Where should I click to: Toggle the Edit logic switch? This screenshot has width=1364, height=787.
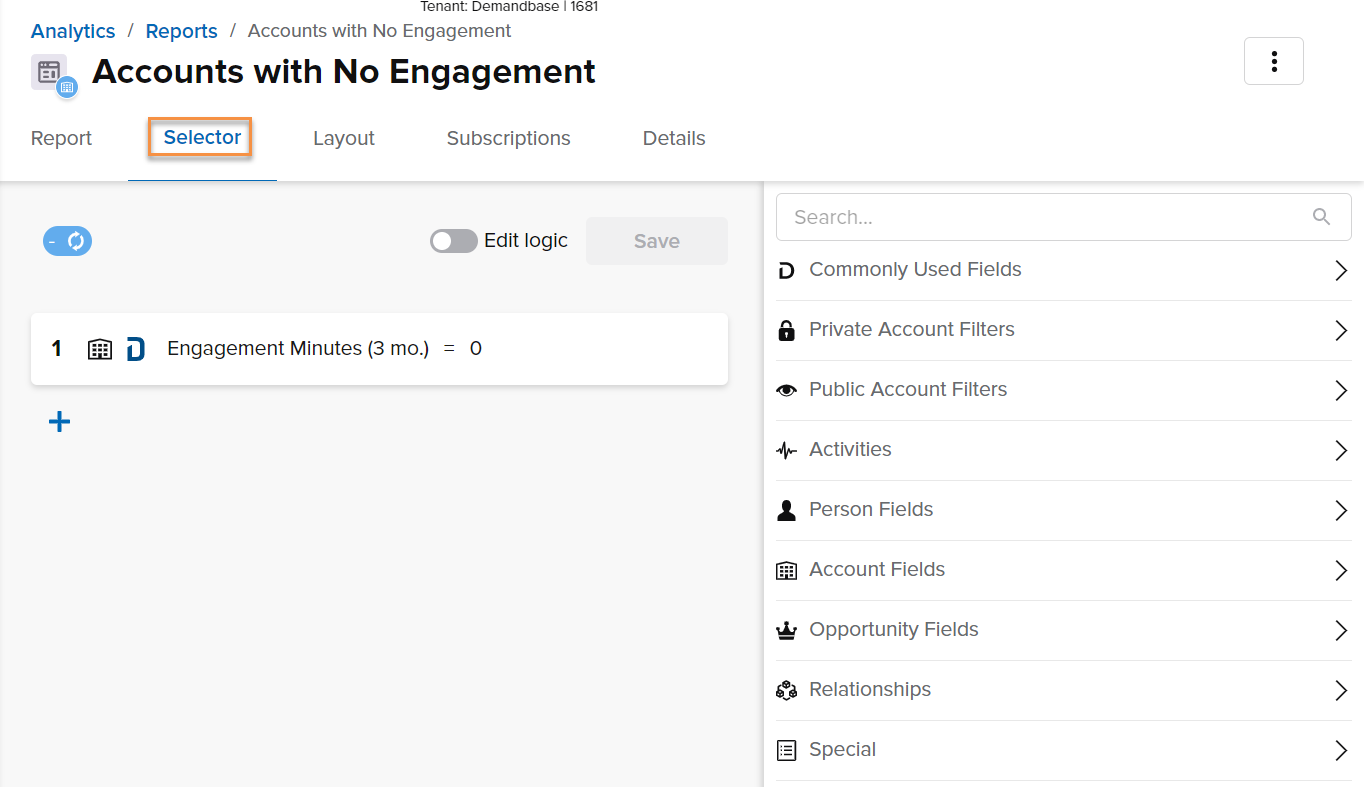click(x=454, y=241)
